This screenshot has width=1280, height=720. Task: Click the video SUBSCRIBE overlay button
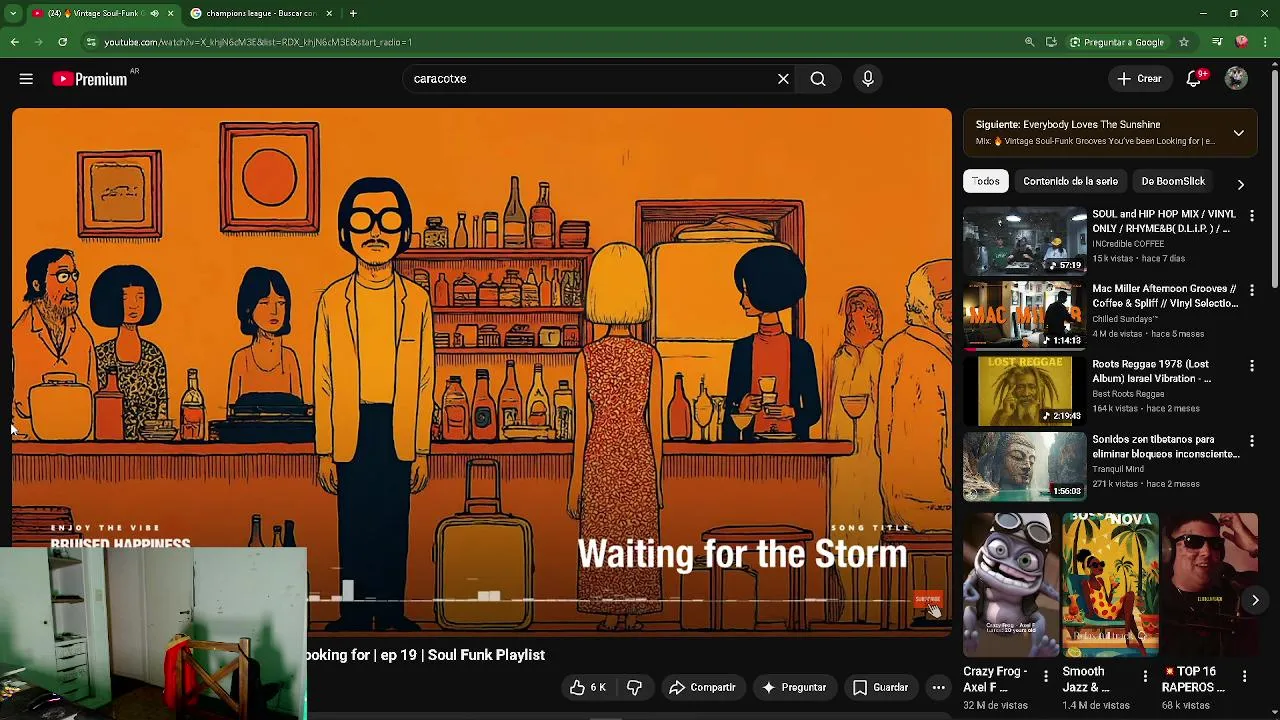point(927,600)
